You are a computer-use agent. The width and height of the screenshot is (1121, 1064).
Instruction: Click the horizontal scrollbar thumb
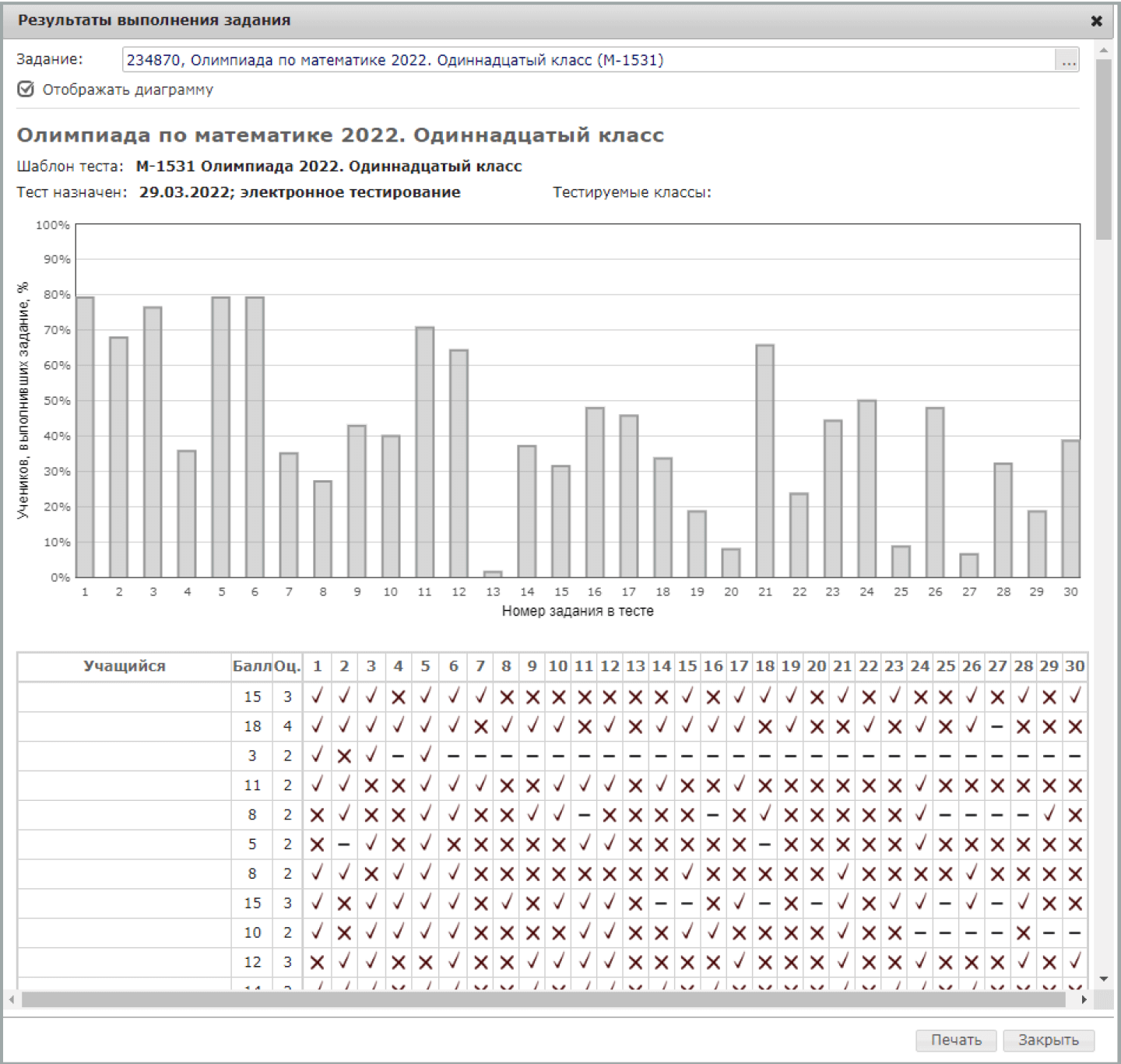[x=543, y=999]
